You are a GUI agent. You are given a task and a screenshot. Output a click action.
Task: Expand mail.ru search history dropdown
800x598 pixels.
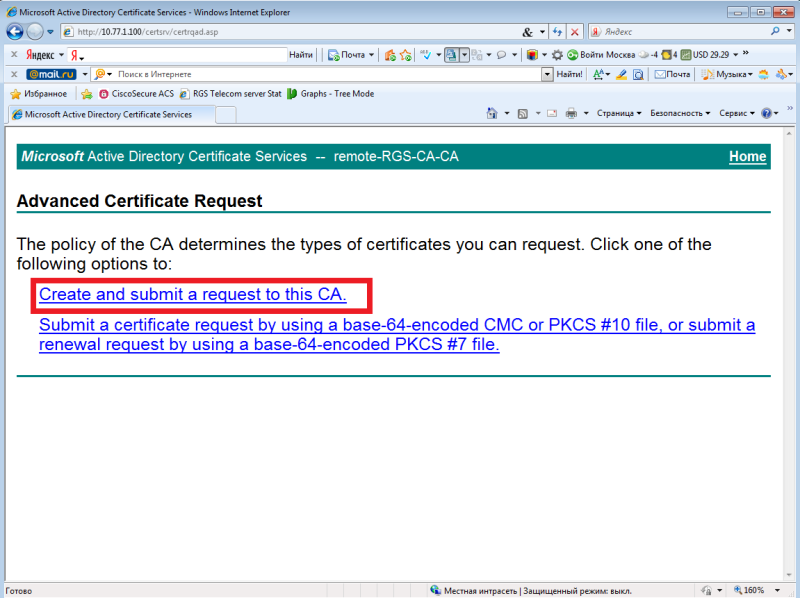(x=547, y=74)
